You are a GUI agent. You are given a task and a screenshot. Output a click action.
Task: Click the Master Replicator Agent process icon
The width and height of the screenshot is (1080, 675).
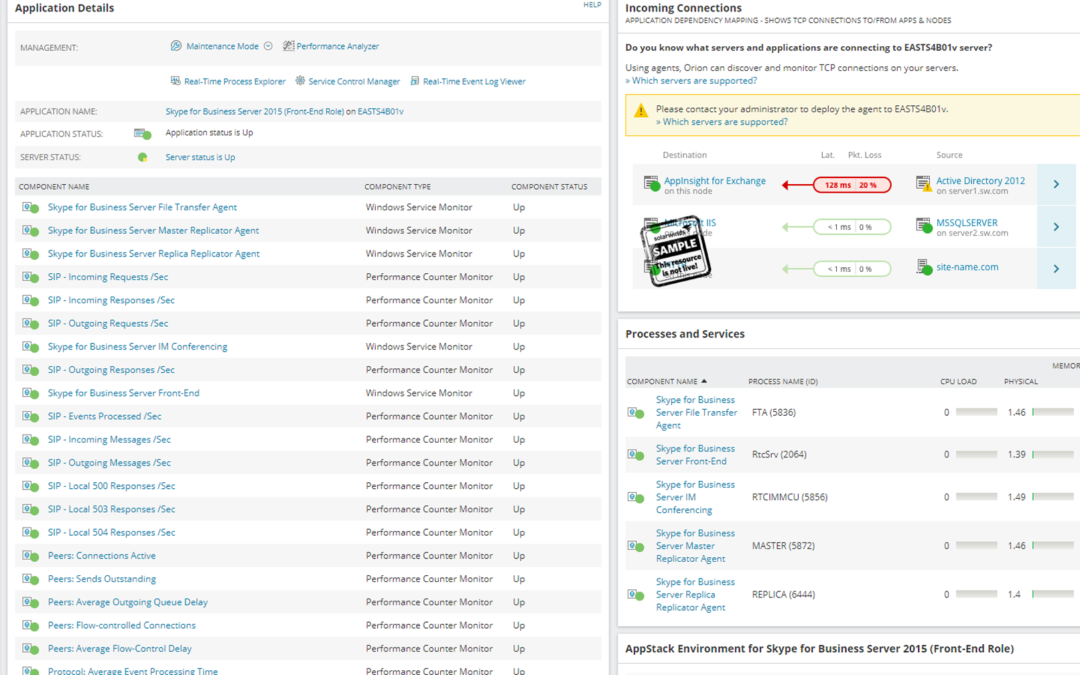coord(636,546)
